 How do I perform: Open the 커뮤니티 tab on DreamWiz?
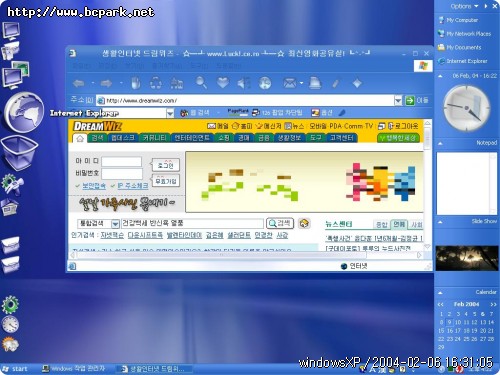(154, 138)
